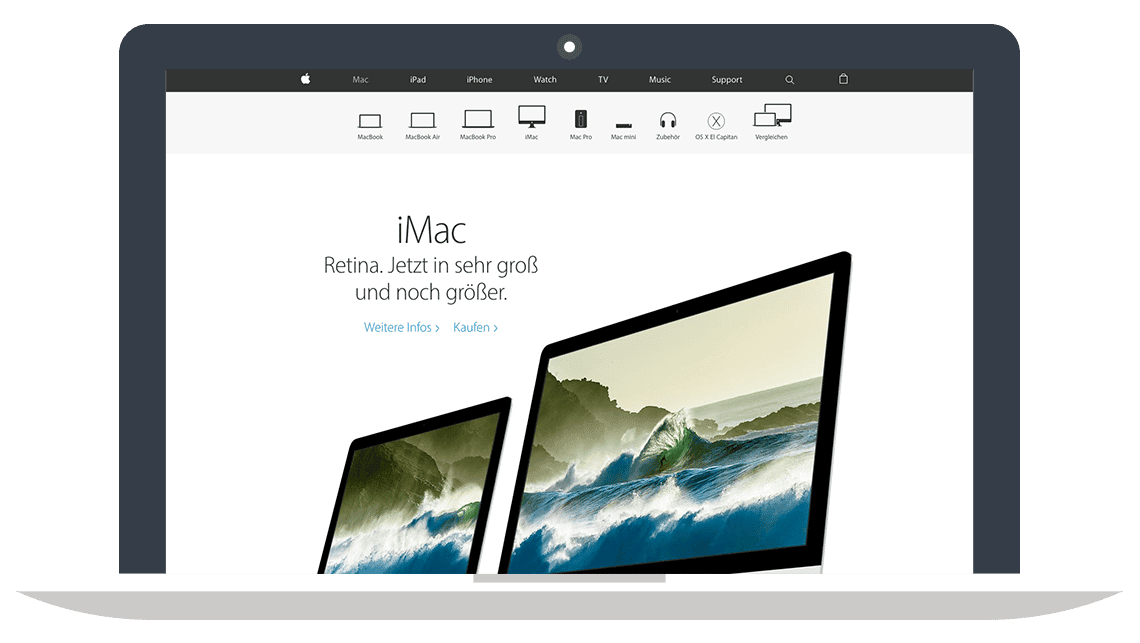Click the smaller iMac product image
1140x643 pixels.
414,485
